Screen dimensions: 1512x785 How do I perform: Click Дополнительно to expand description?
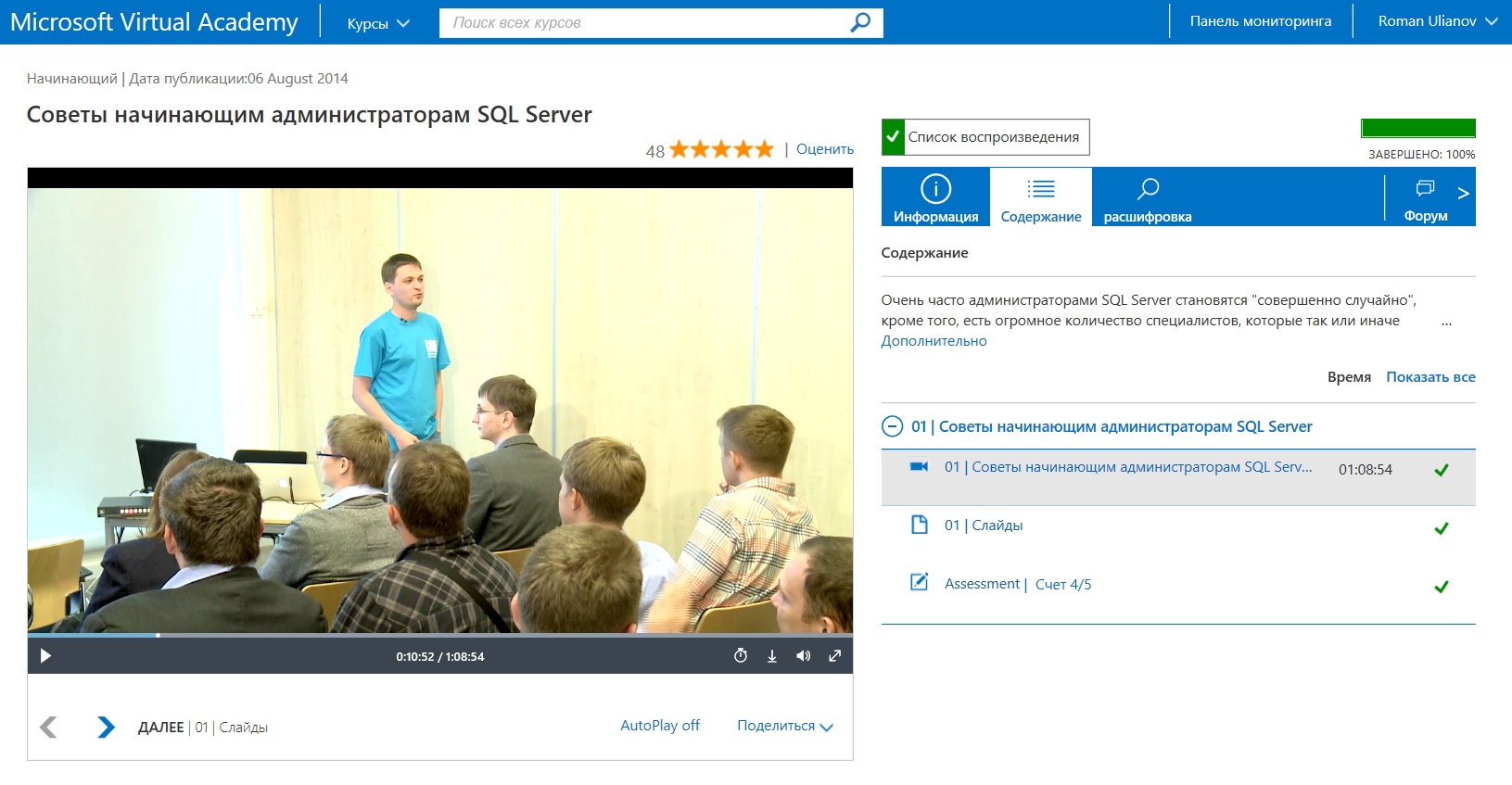point(934,341)
